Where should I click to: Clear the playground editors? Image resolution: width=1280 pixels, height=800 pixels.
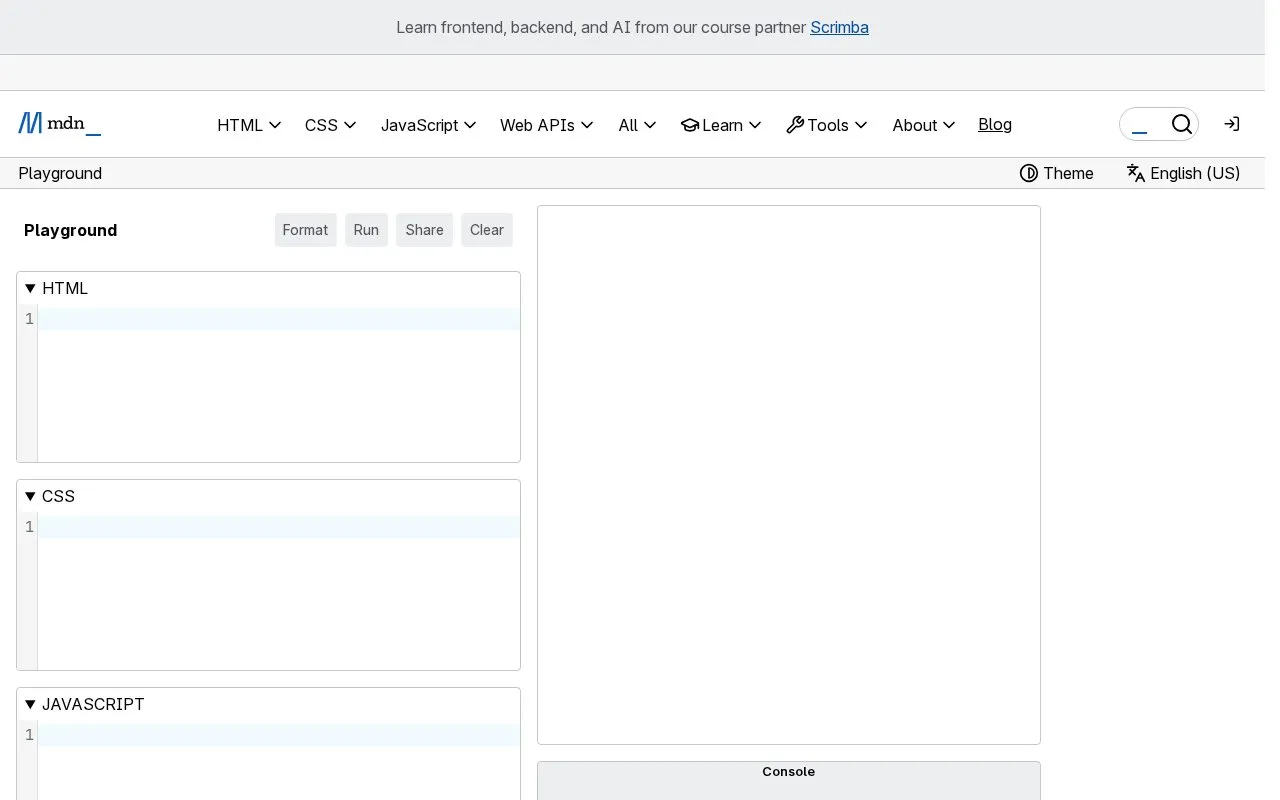click(x=487, y=230)
